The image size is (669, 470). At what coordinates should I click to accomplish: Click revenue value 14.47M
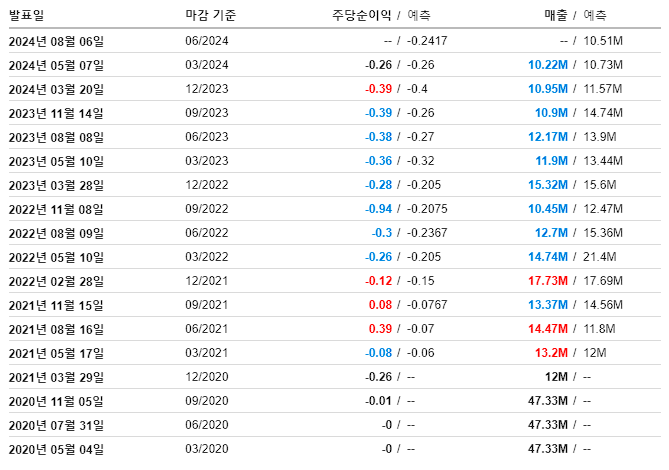tap(548, 329)
